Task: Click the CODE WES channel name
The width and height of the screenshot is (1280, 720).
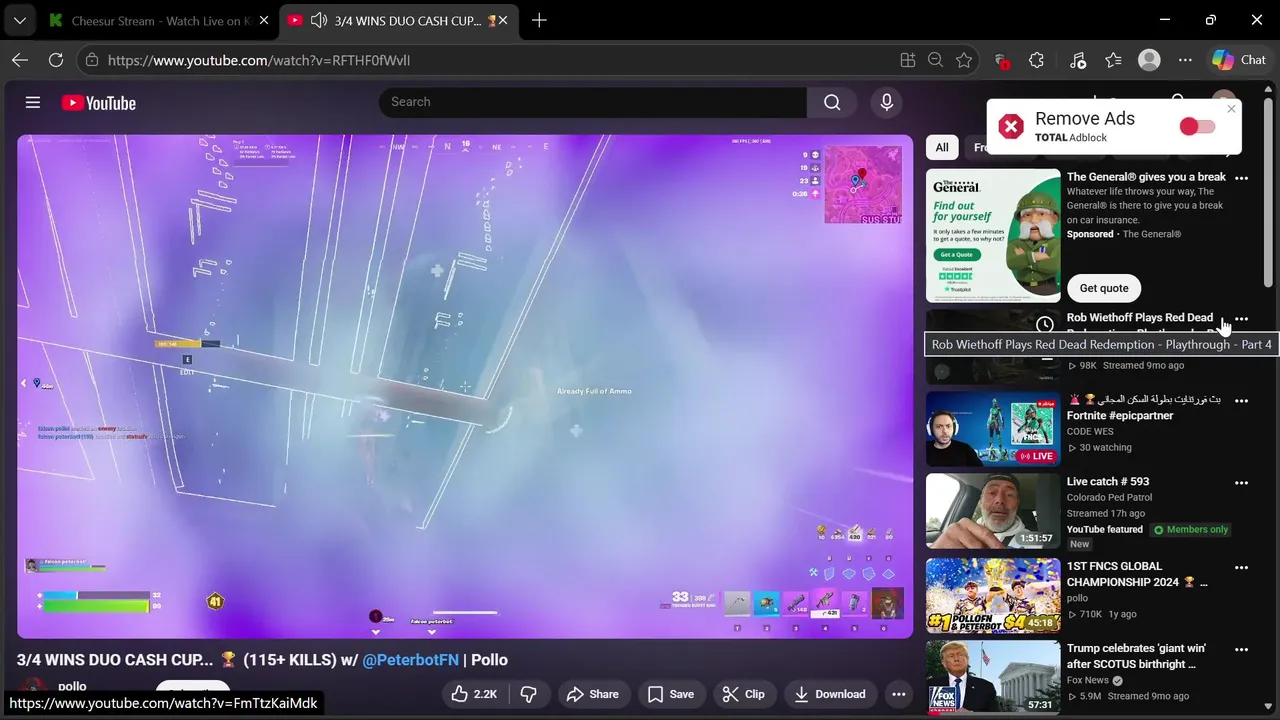Action: (x=1090, y=432)
